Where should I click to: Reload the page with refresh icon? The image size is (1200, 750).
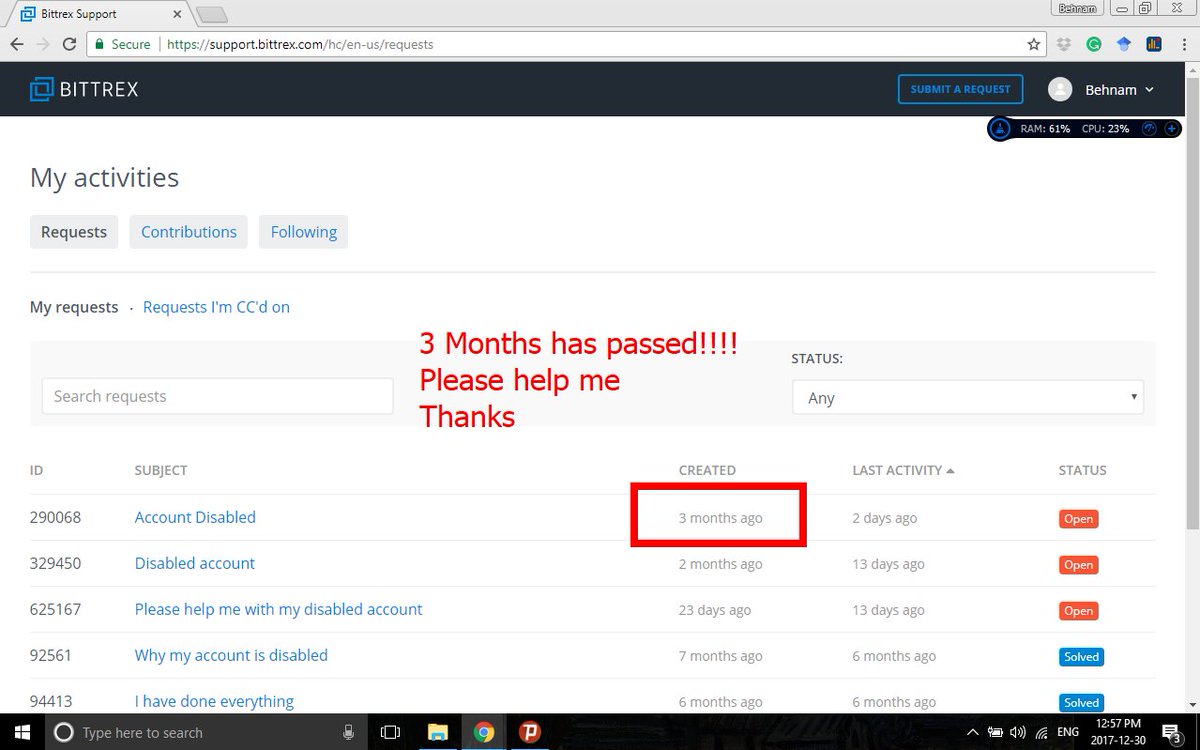[69, 44]
